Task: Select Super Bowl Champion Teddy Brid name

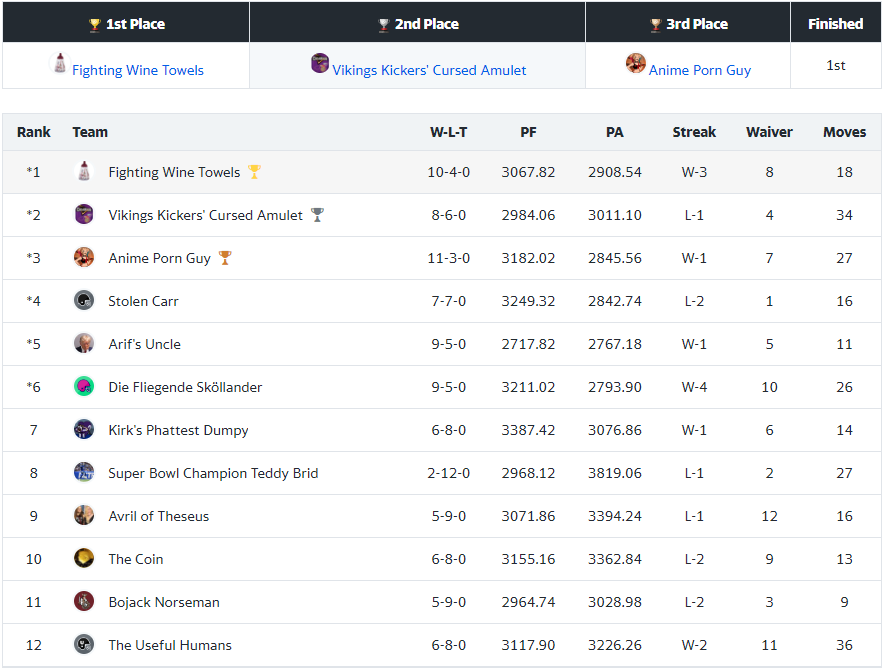Action: (213, 473)
